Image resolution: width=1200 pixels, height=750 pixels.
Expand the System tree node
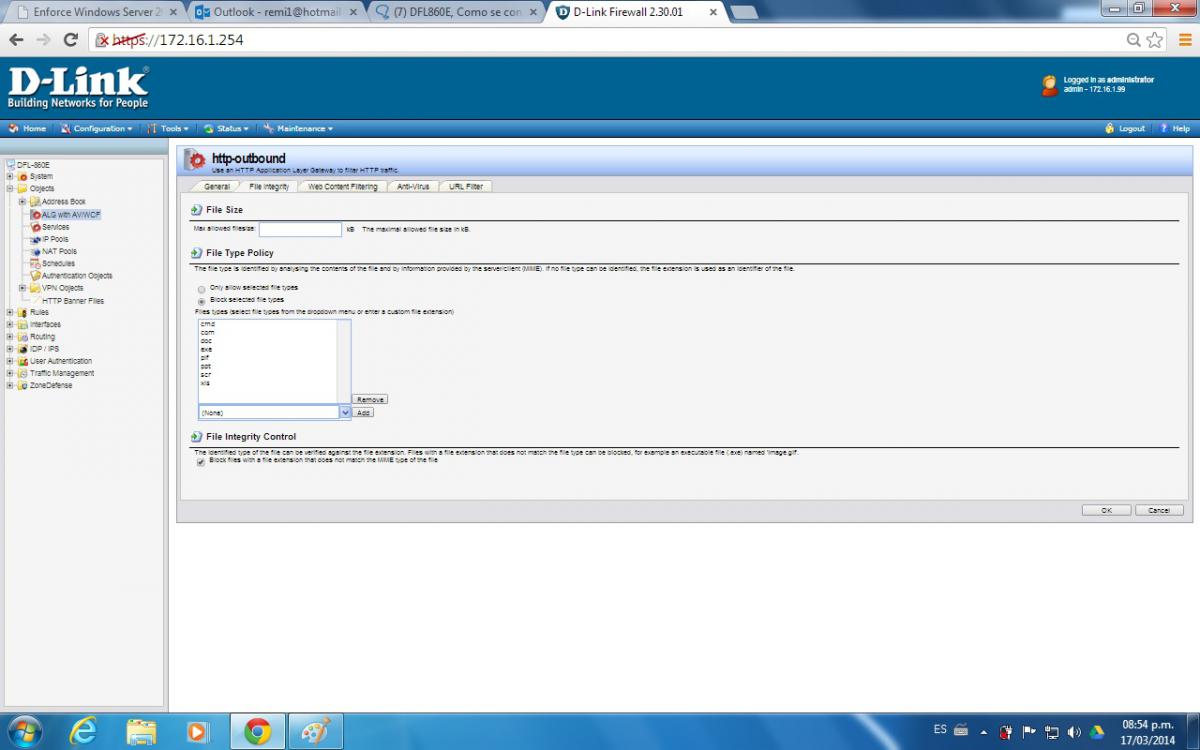(10, 177)
